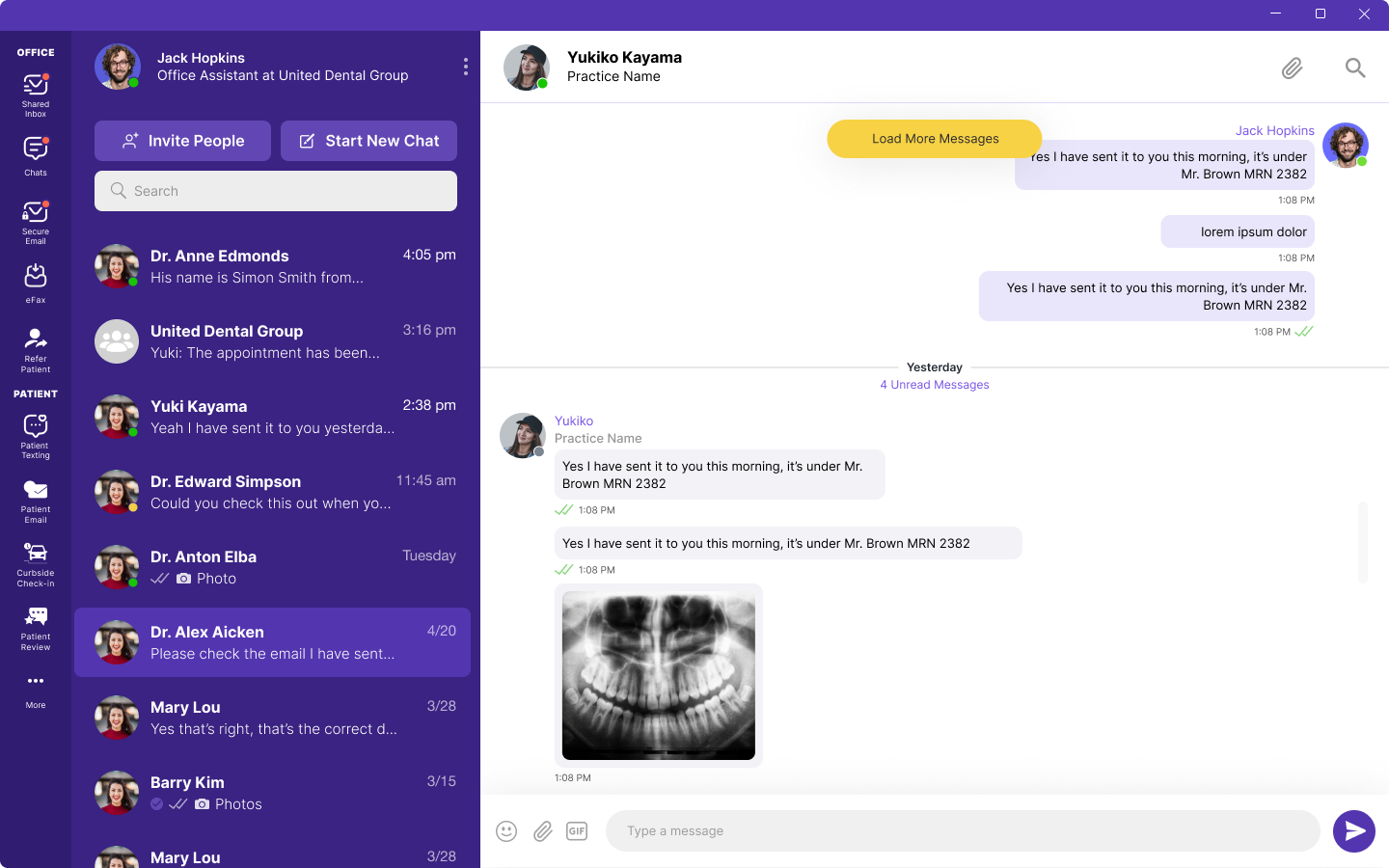Viewport: 1389px width, 868px height.
Task: Search within the conversation
Action: (1355, 68)
